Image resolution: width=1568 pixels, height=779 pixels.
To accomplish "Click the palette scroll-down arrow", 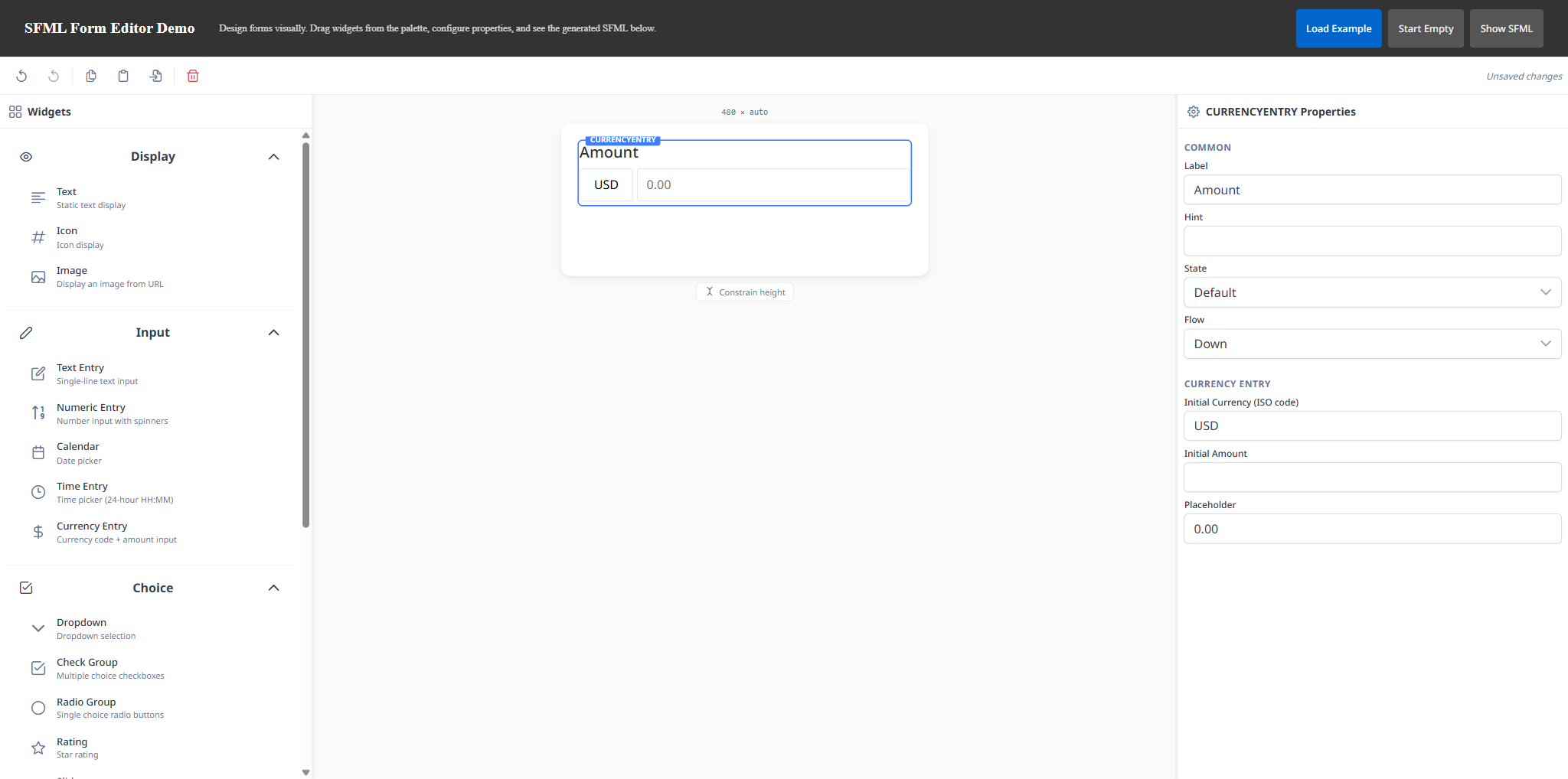I will pos(305,772).
